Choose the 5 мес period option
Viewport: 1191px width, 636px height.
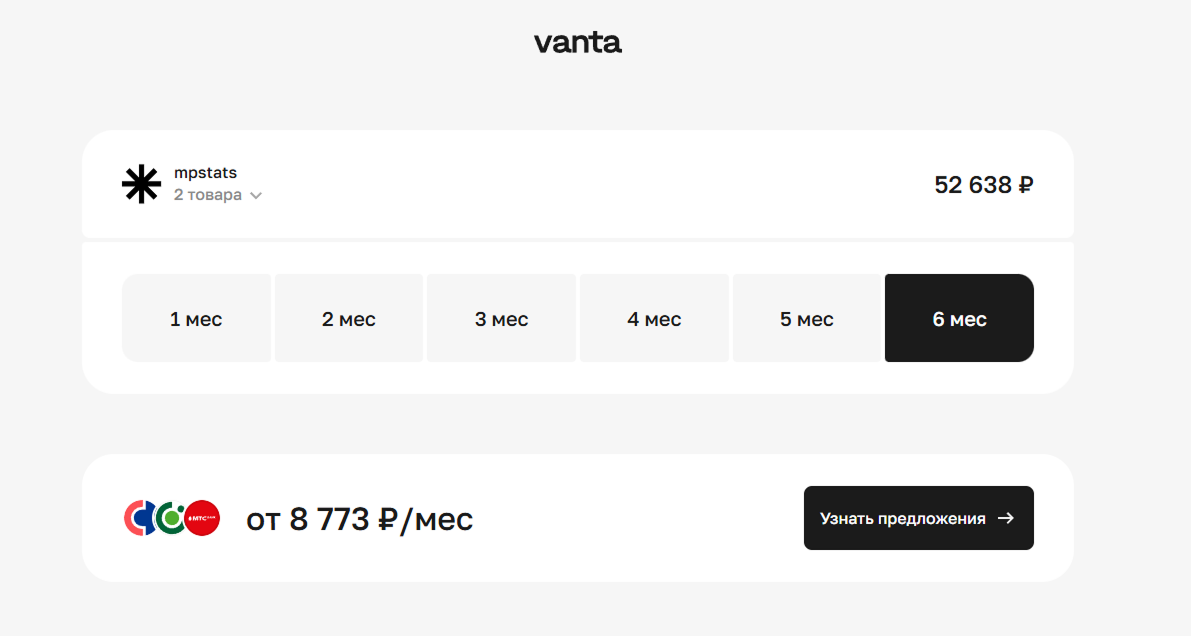click(x=807, y=318)
